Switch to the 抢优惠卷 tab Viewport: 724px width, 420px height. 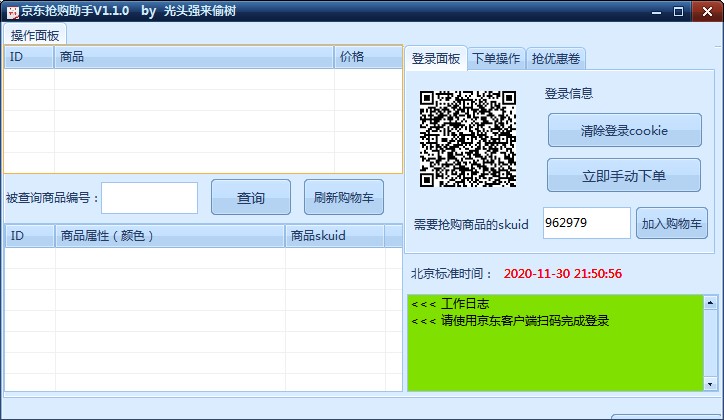(556, 59)
